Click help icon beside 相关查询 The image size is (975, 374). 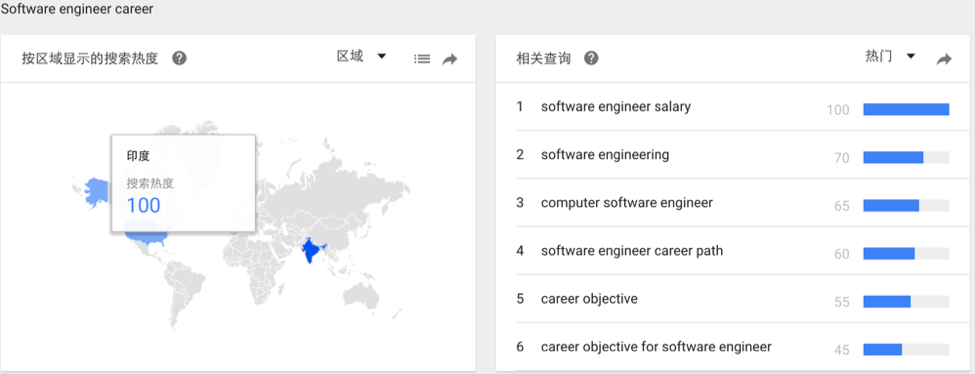coord(591,58)
